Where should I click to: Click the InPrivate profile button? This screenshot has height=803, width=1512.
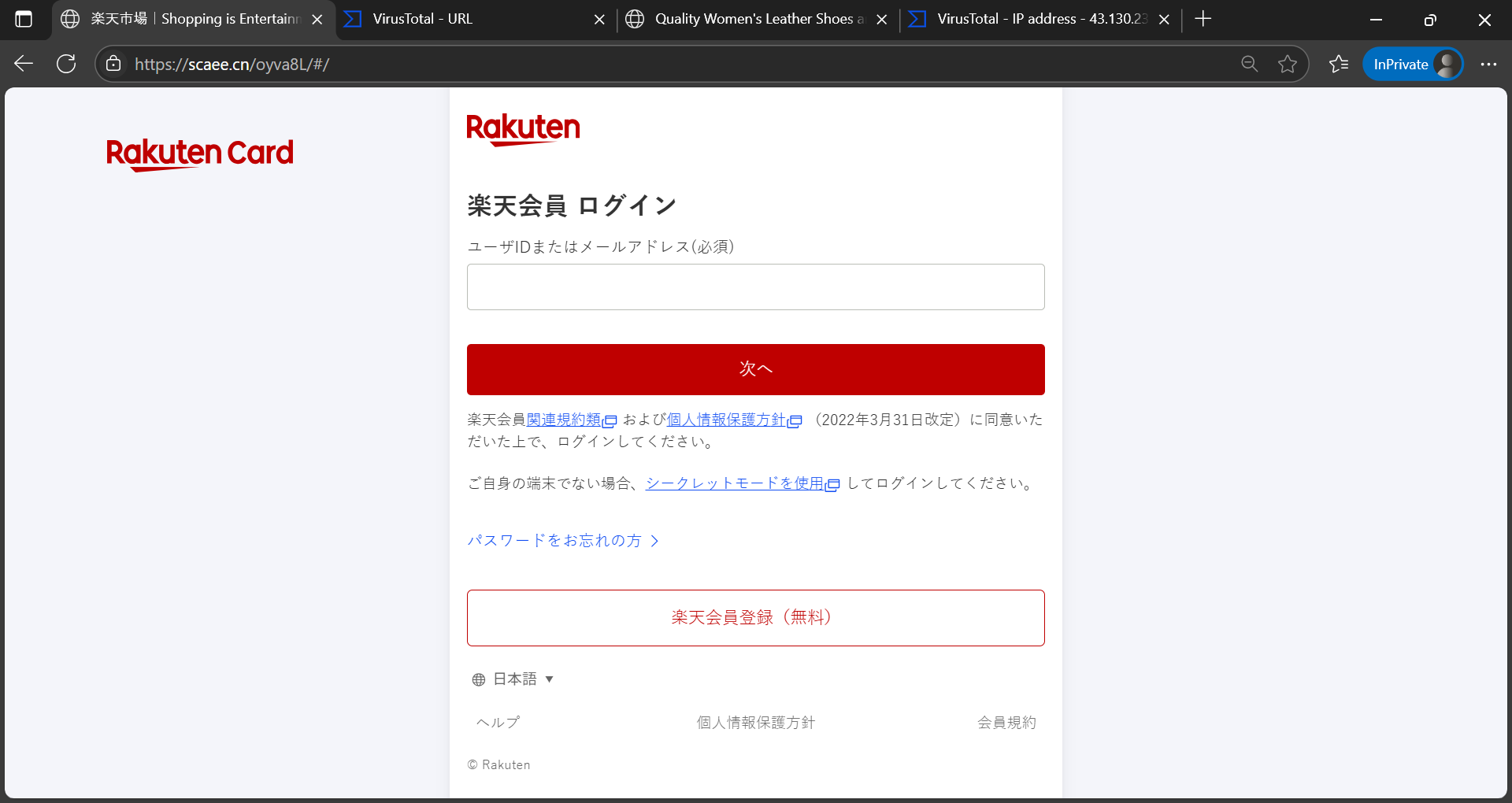[1414, 64]
